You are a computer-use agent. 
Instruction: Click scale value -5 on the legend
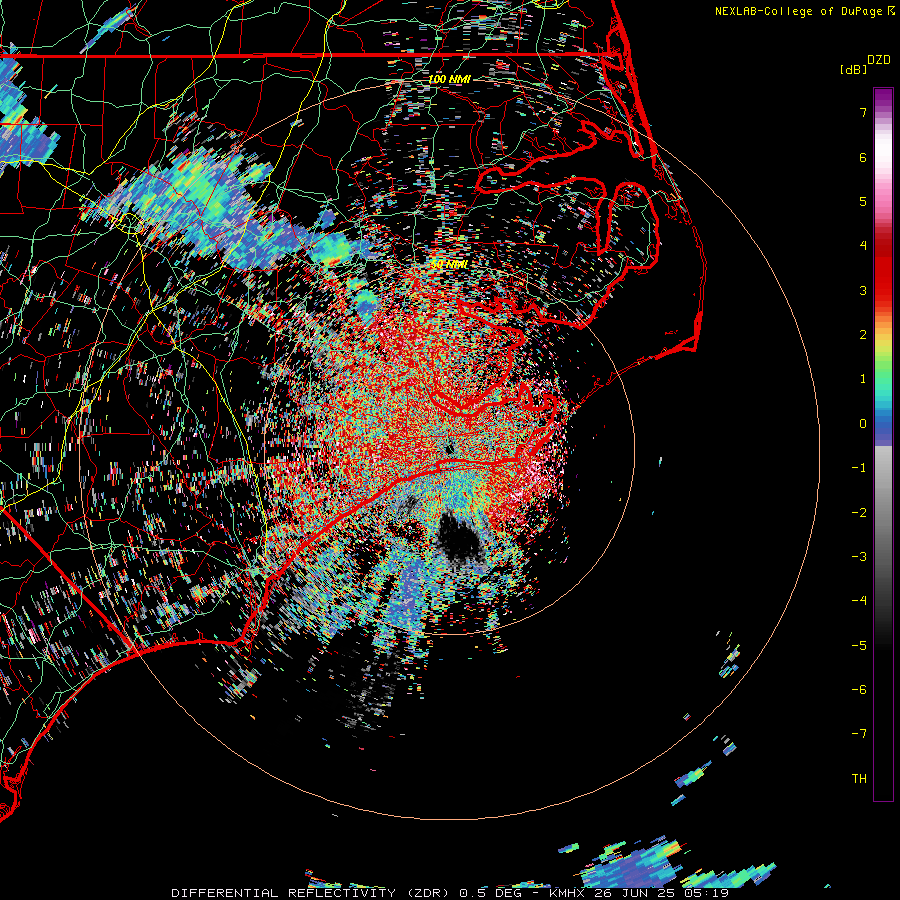point(859,646)
